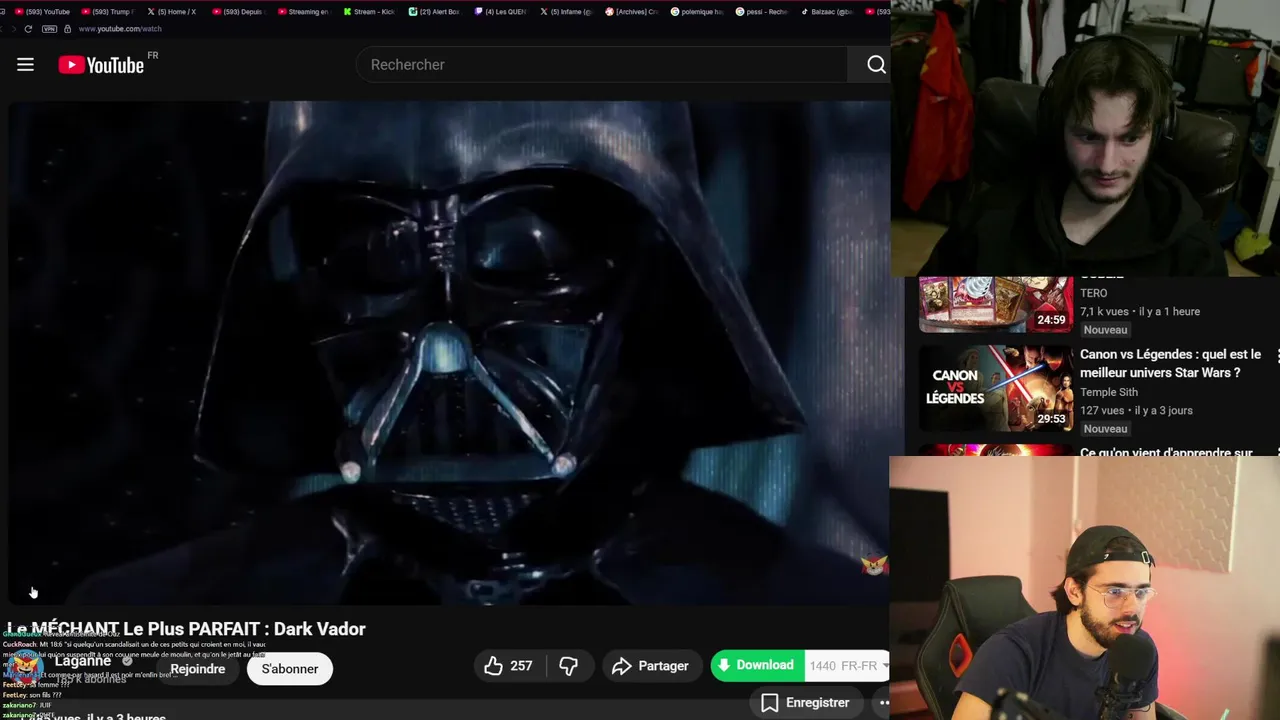This screenshot has height=720, width=1280.
Task: Switch to the (593) YouTube tab
Action: [42, 12]
